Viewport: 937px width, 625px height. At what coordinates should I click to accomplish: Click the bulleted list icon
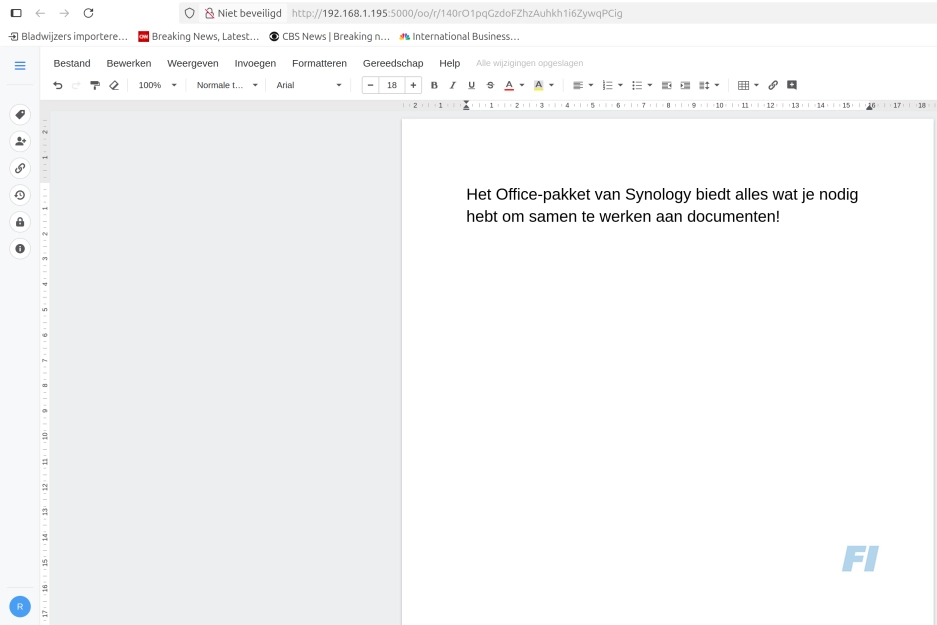[x=637, y=85]
